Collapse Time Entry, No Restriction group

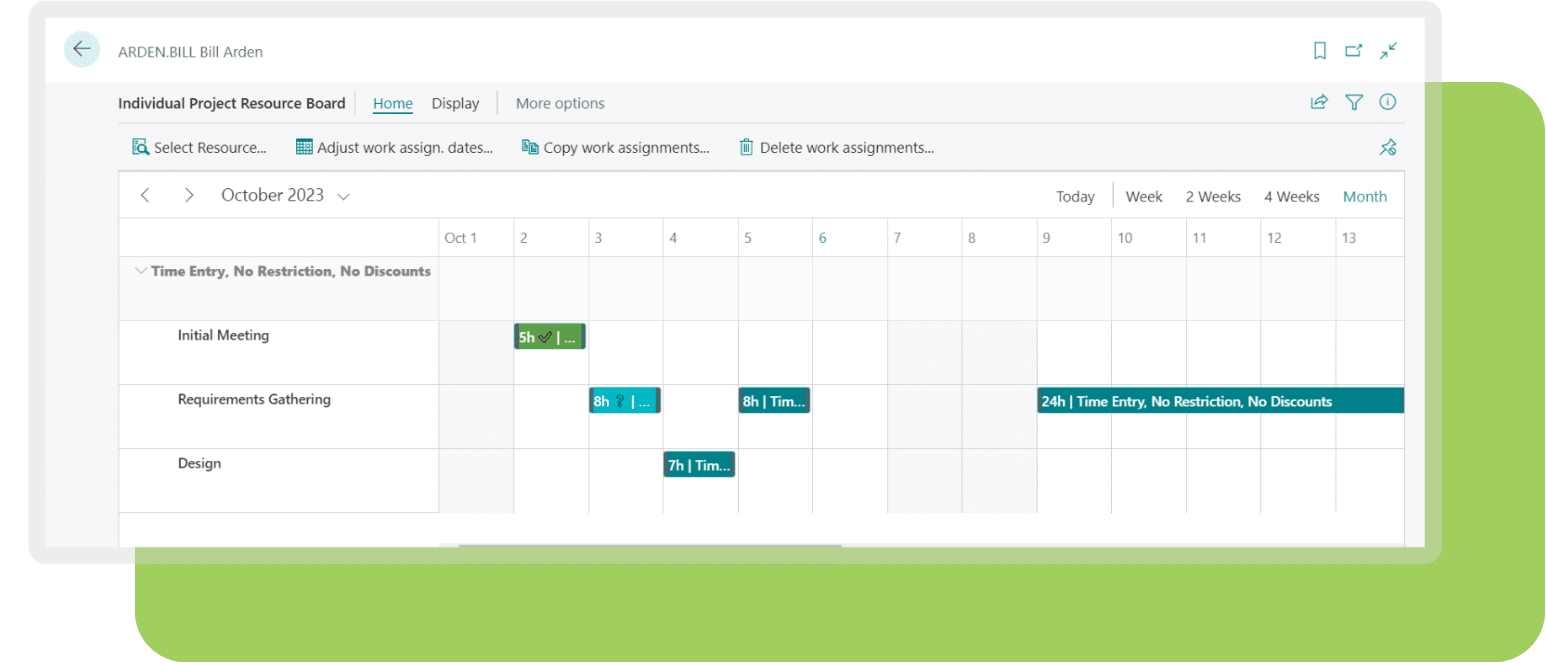point(138,271)
